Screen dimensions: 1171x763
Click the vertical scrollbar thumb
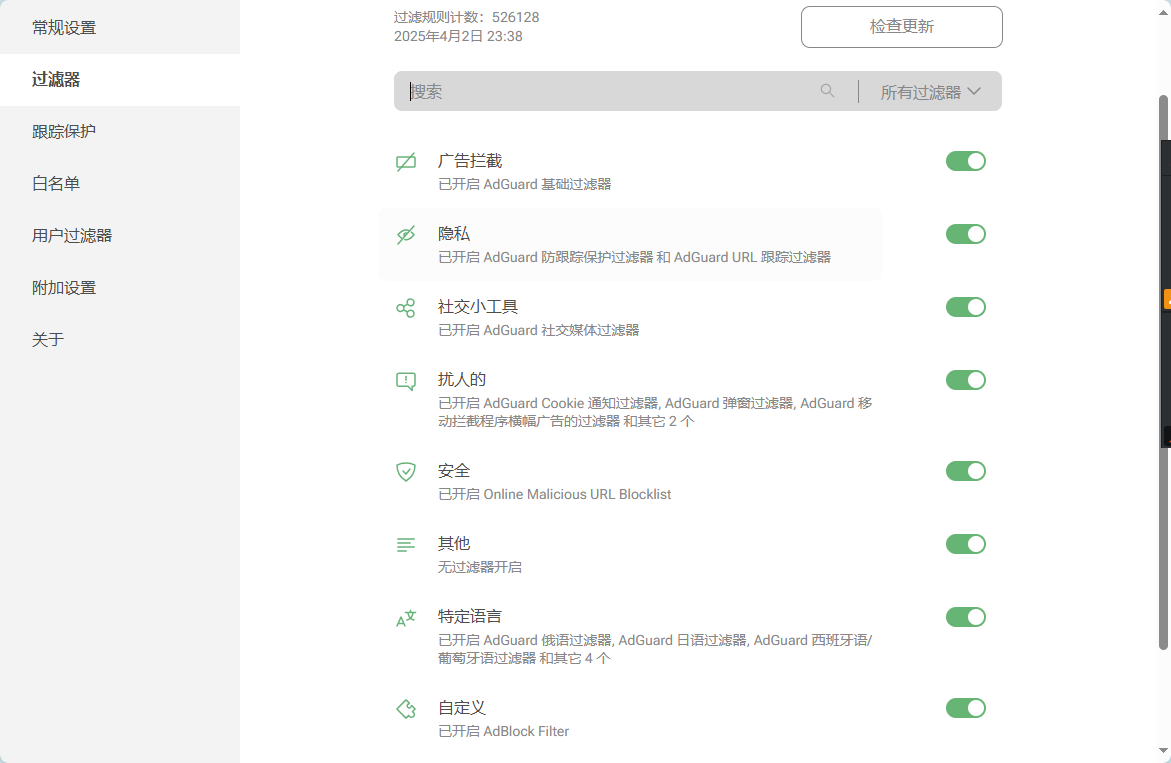[x=1163, y=373]
